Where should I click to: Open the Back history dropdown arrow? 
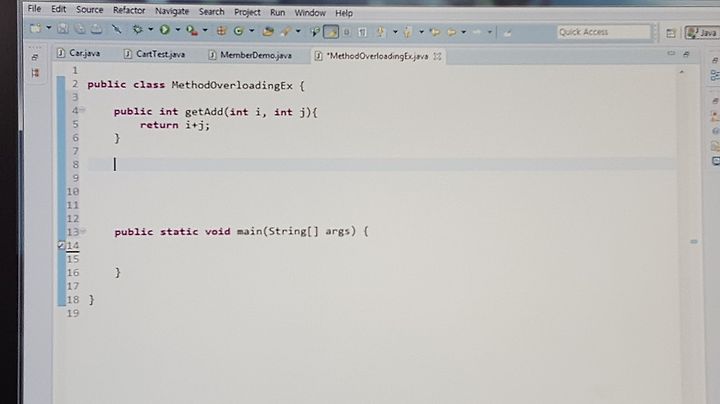click(x=464, y=32)
